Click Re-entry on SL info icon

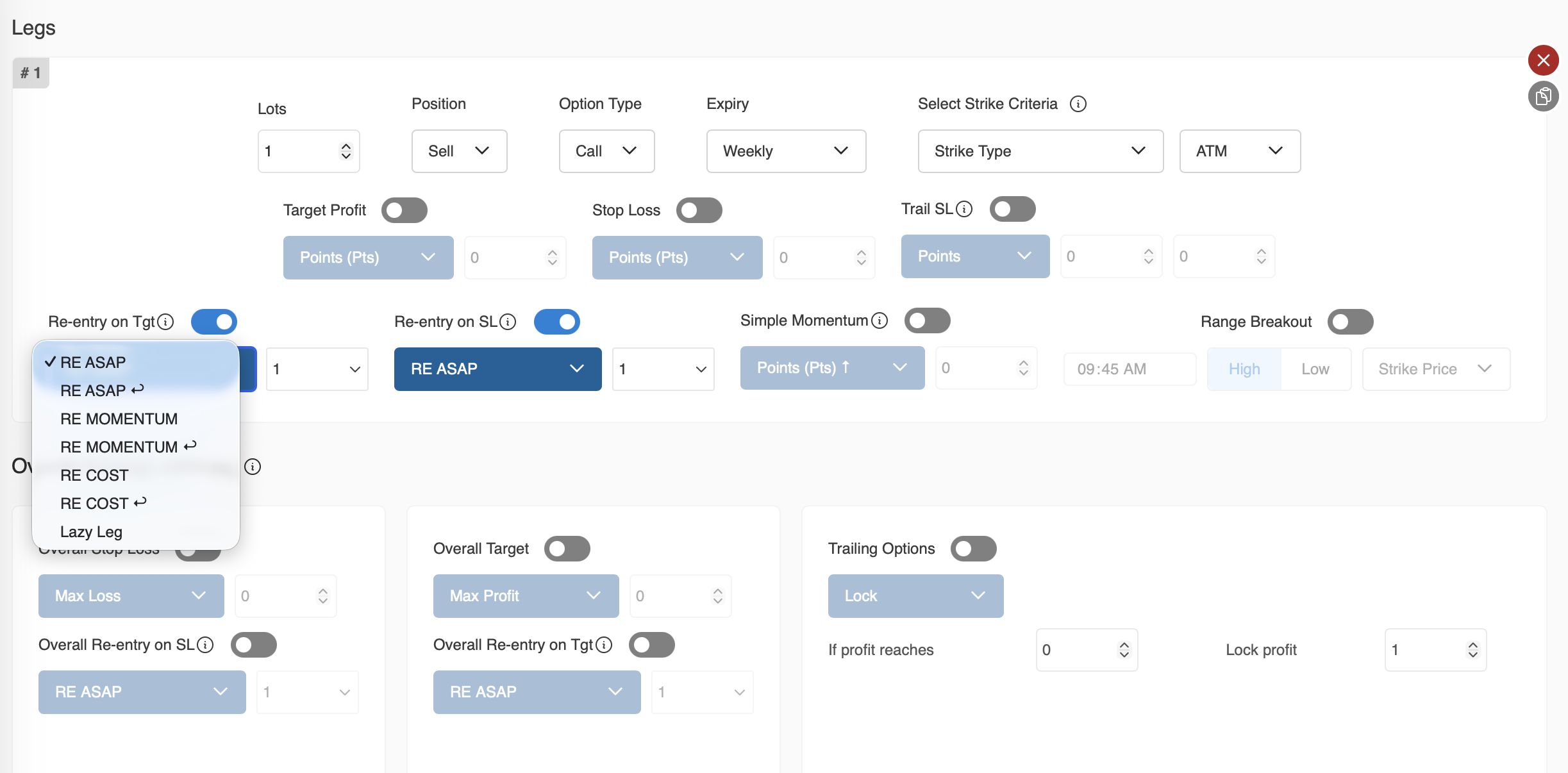point(508,322)
